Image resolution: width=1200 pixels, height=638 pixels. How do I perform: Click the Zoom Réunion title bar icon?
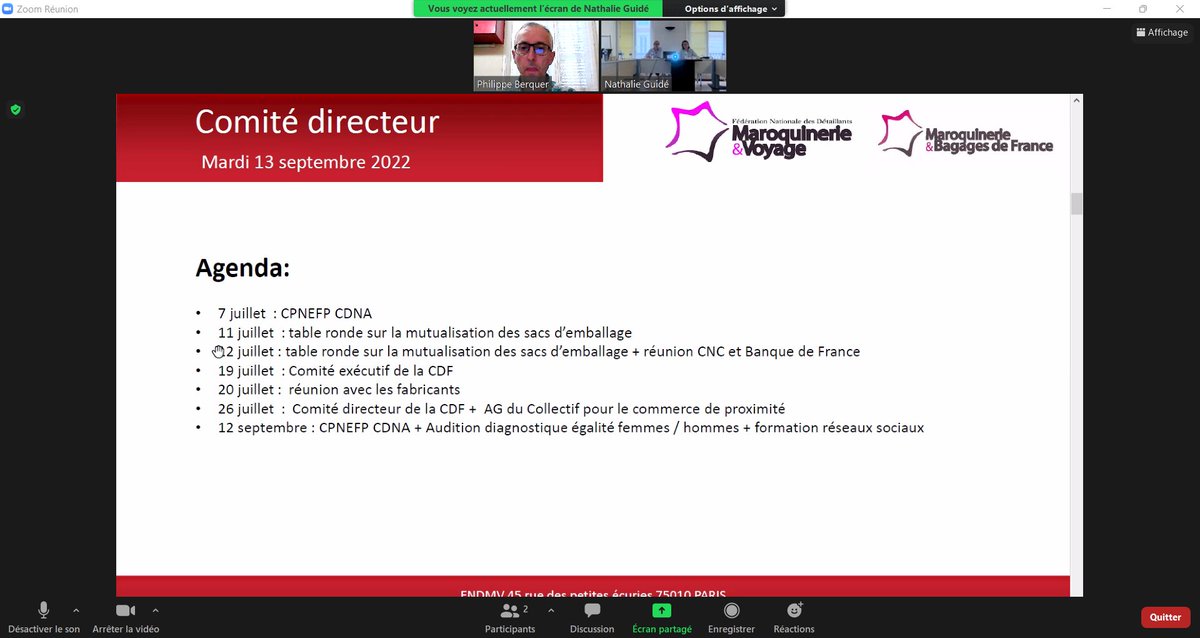pos(8,9)
